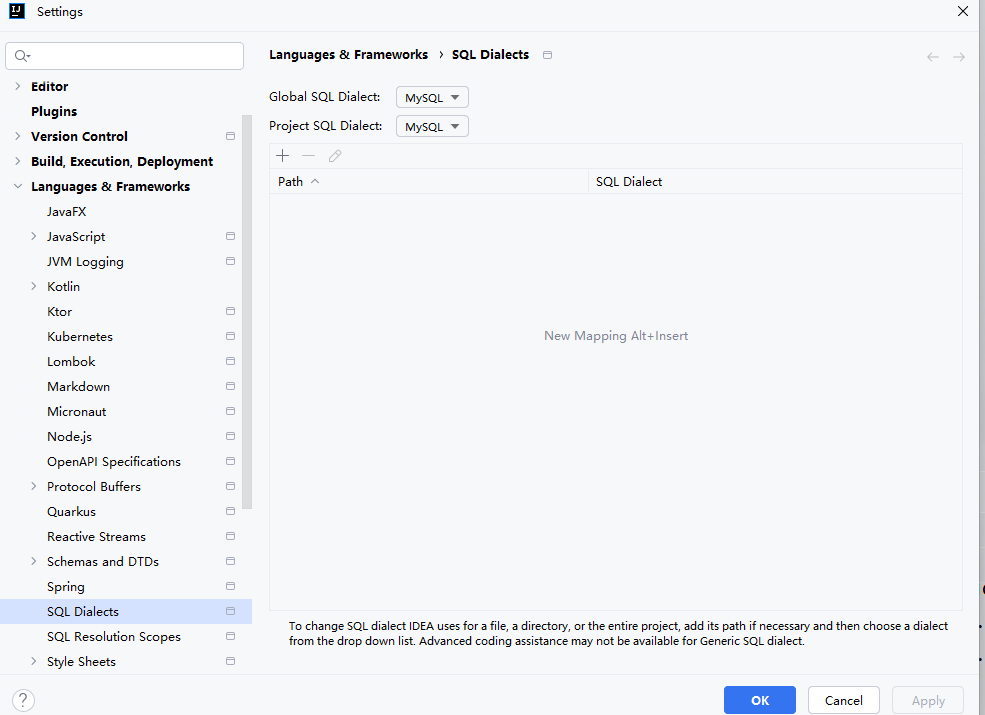This screenshot has height=715, width=985.
Task: Open the Global SQL Dialect dropdown
Action: 432,97
